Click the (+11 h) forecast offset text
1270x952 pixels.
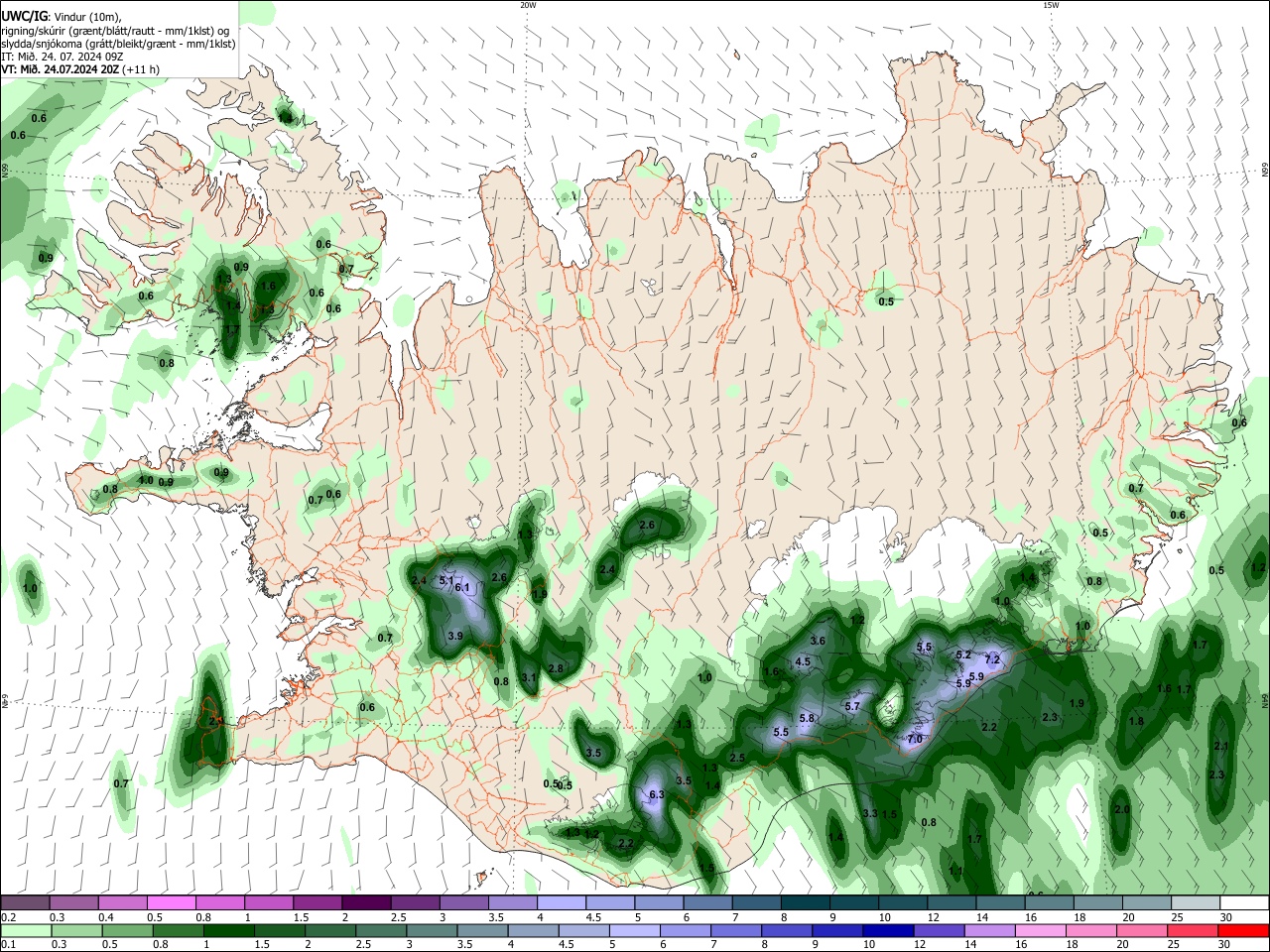click(140, 69)
